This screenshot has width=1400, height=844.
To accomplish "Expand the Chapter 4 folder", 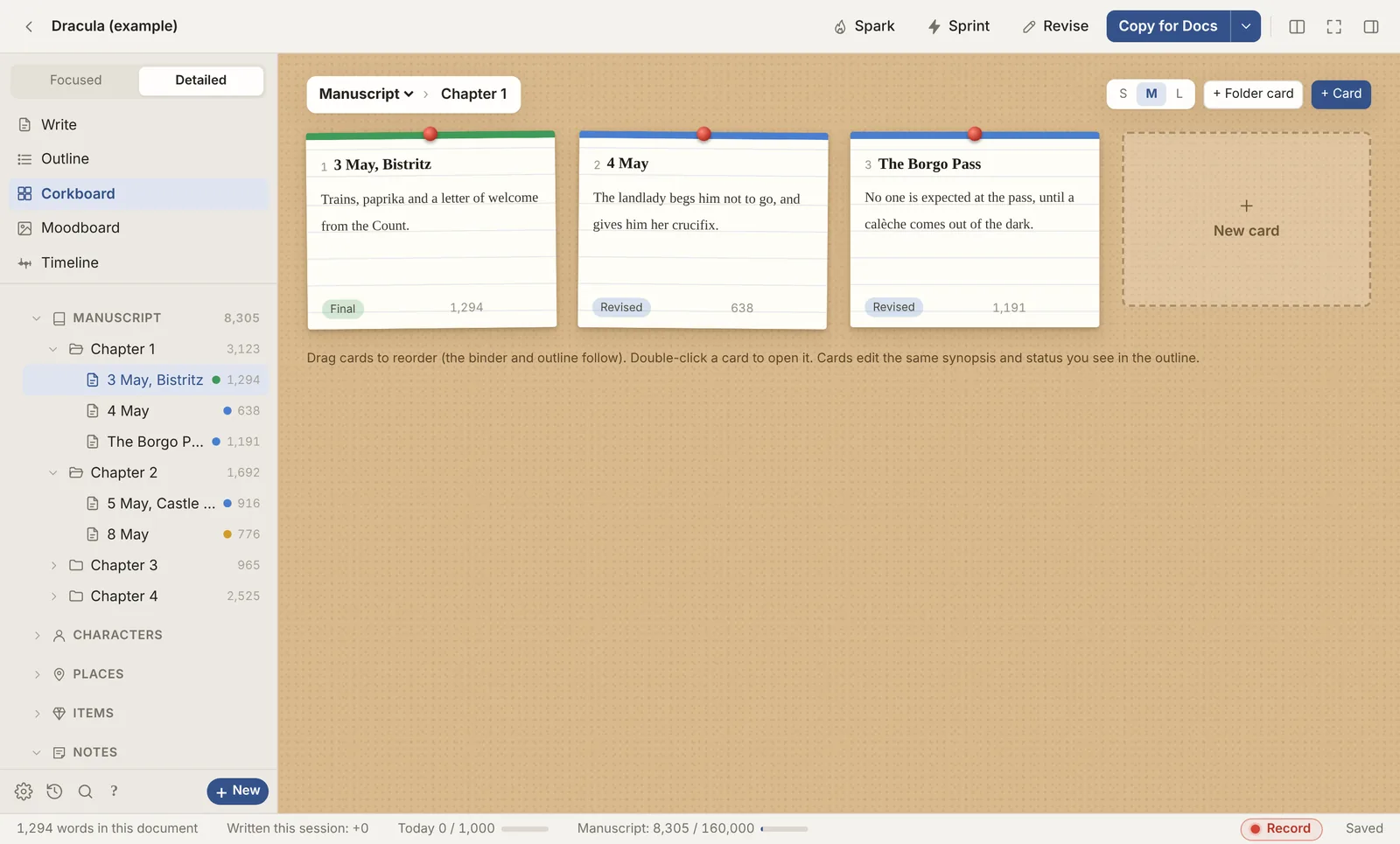I will point(53,596).
